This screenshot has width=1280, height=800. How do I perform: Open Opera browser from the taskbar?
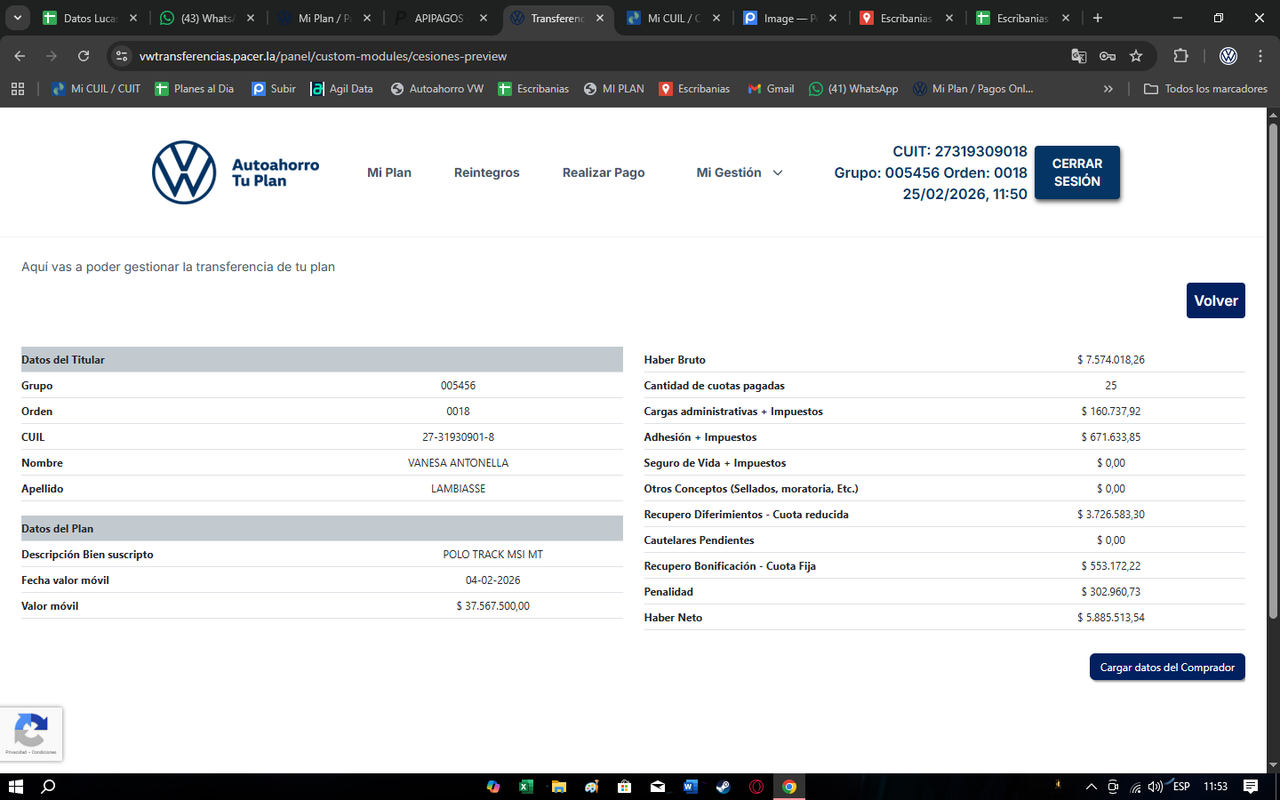click(x=756, y=787)
